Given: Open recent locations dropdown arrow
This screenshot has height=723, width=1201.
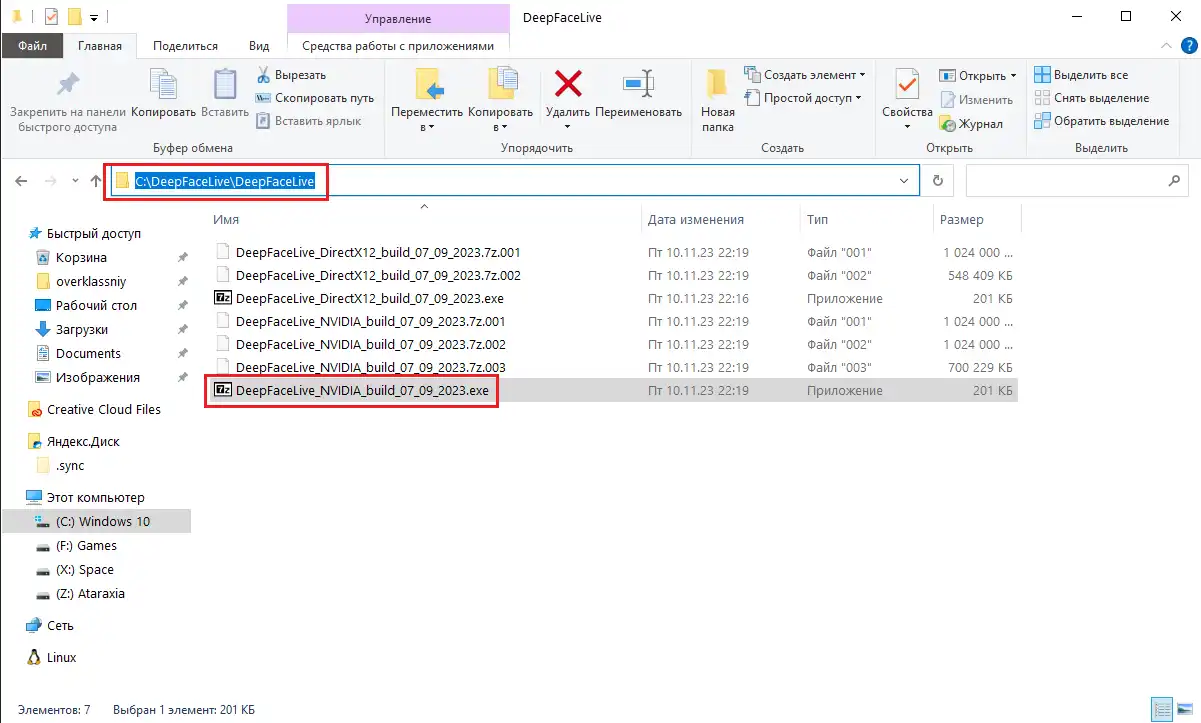Looking at the screenshot, I should coord(75,181).
